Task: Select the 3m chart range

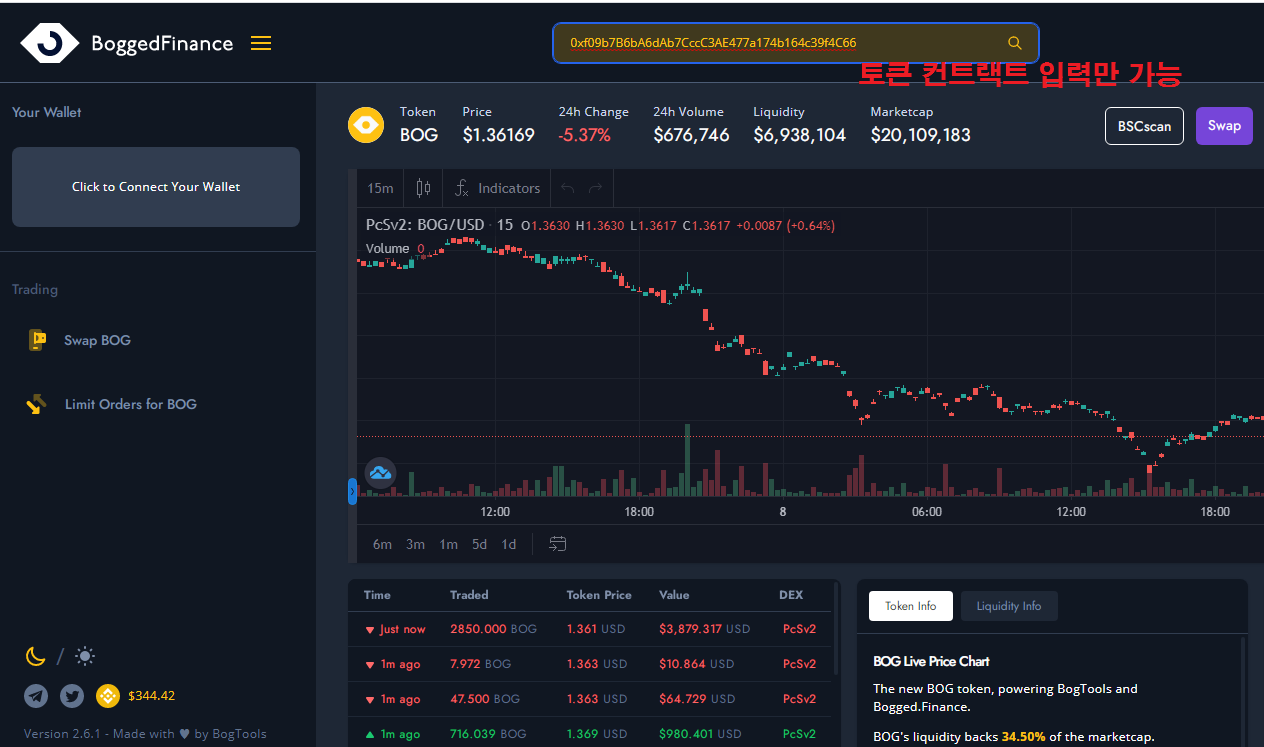Action: pos(415,544)
